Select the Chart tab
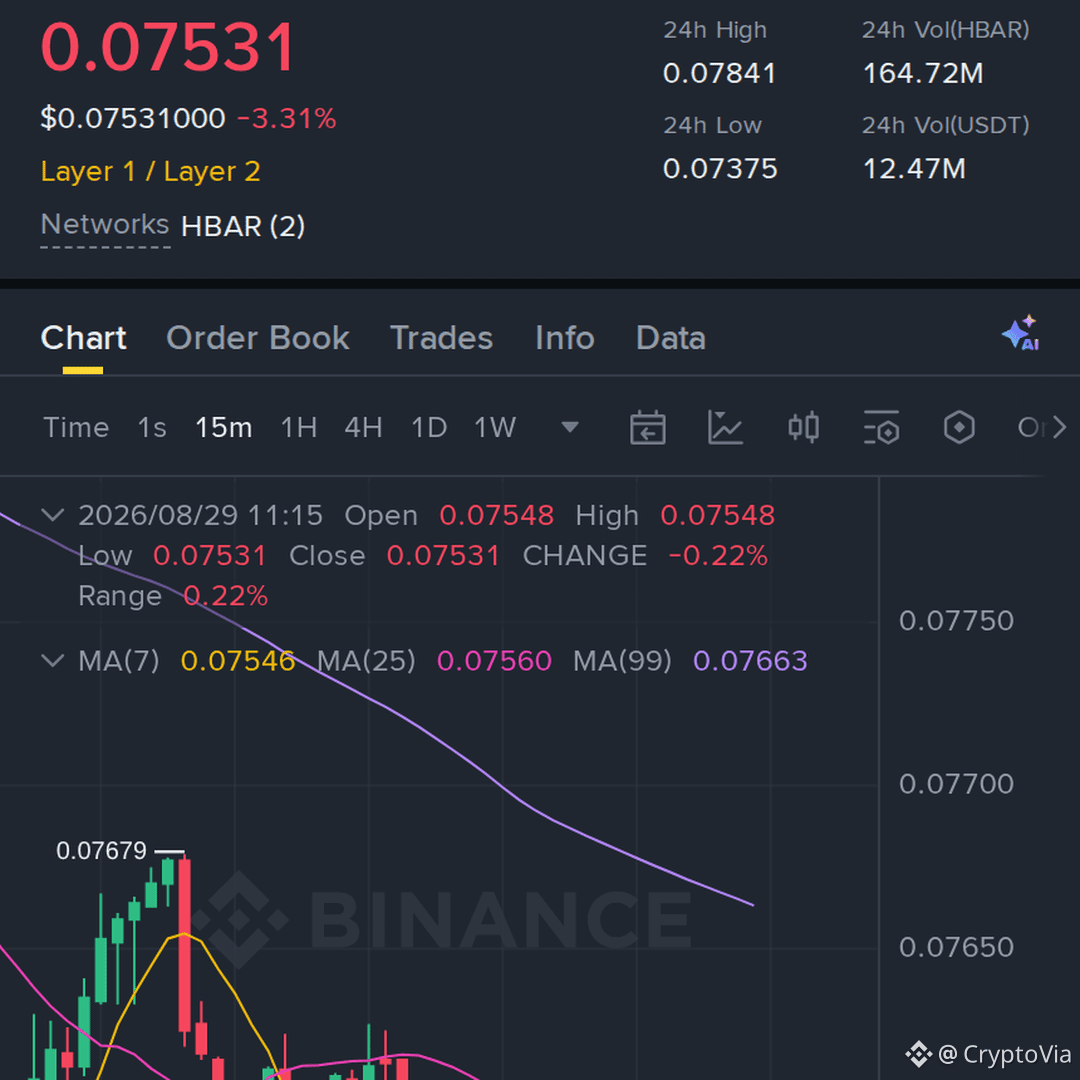This screenshot has height=1080, width=1080. (x=83, y=338)
